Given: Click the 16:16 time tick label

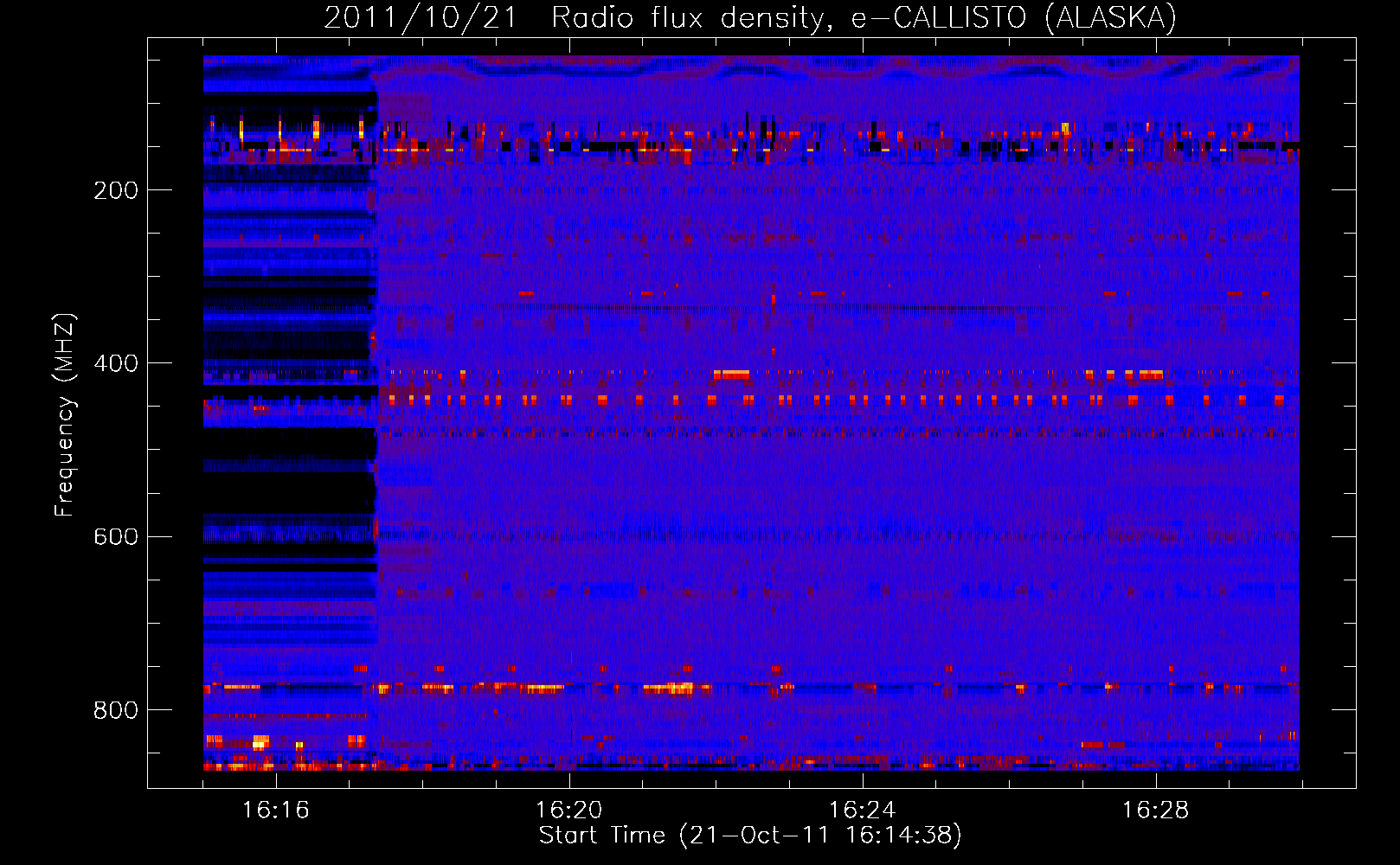Looking at the screenshot, I should click(x=275, y=810).
